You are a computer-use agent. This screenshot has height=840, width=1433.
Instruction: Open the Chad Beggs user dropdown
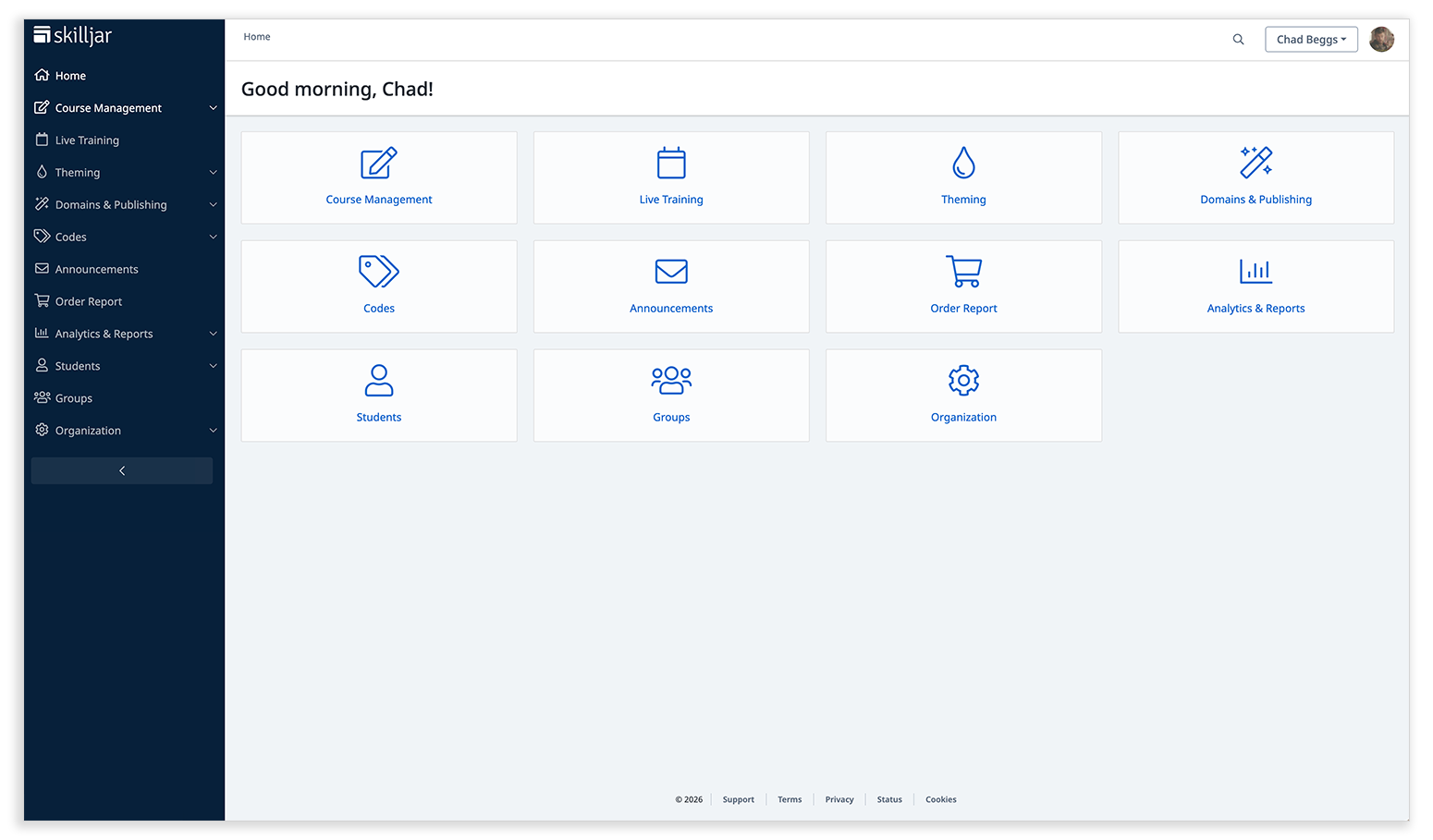click(1311, 40)
